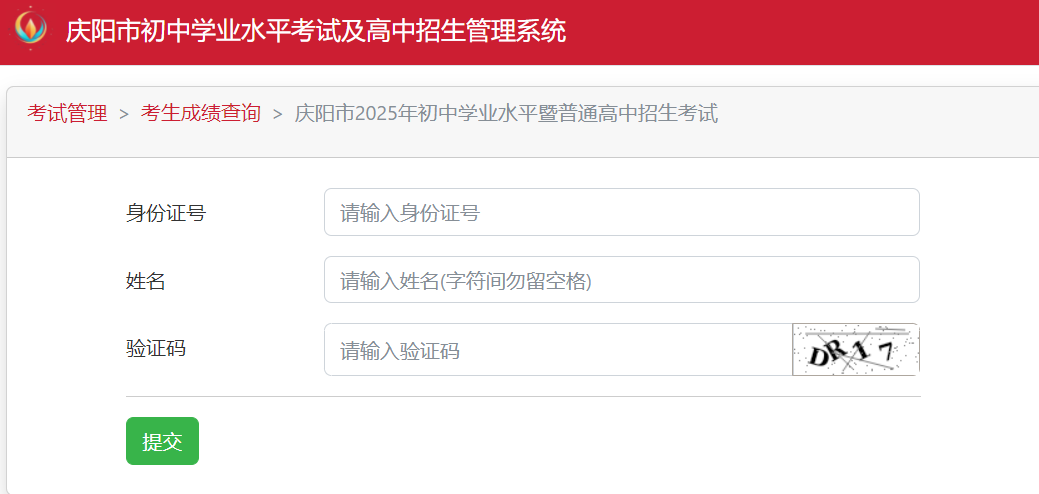
Task: Click blank white form area right of 提交
Action: coord(563,441)
